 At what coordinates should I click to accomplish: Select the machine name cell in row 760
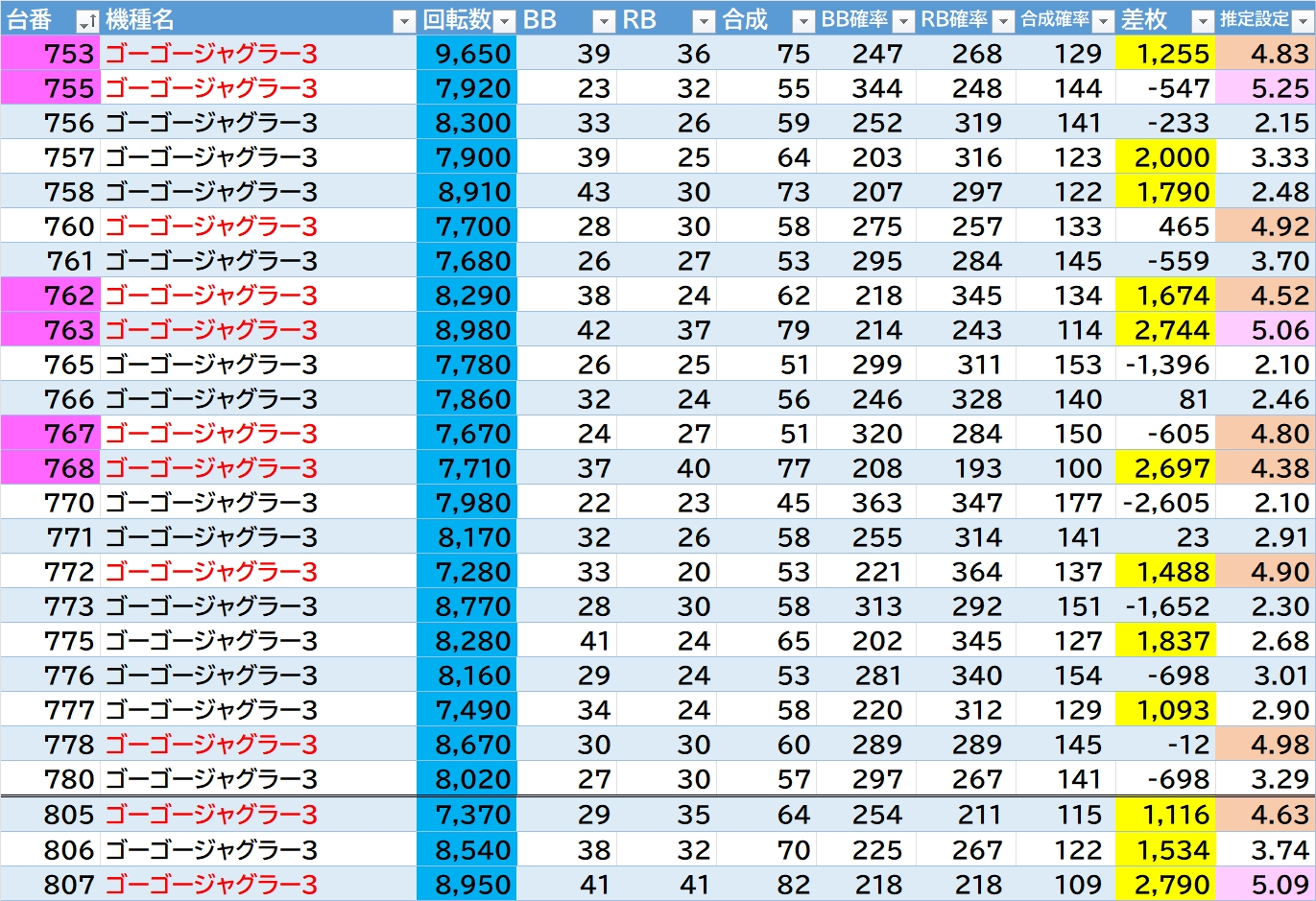coord(258,226)
